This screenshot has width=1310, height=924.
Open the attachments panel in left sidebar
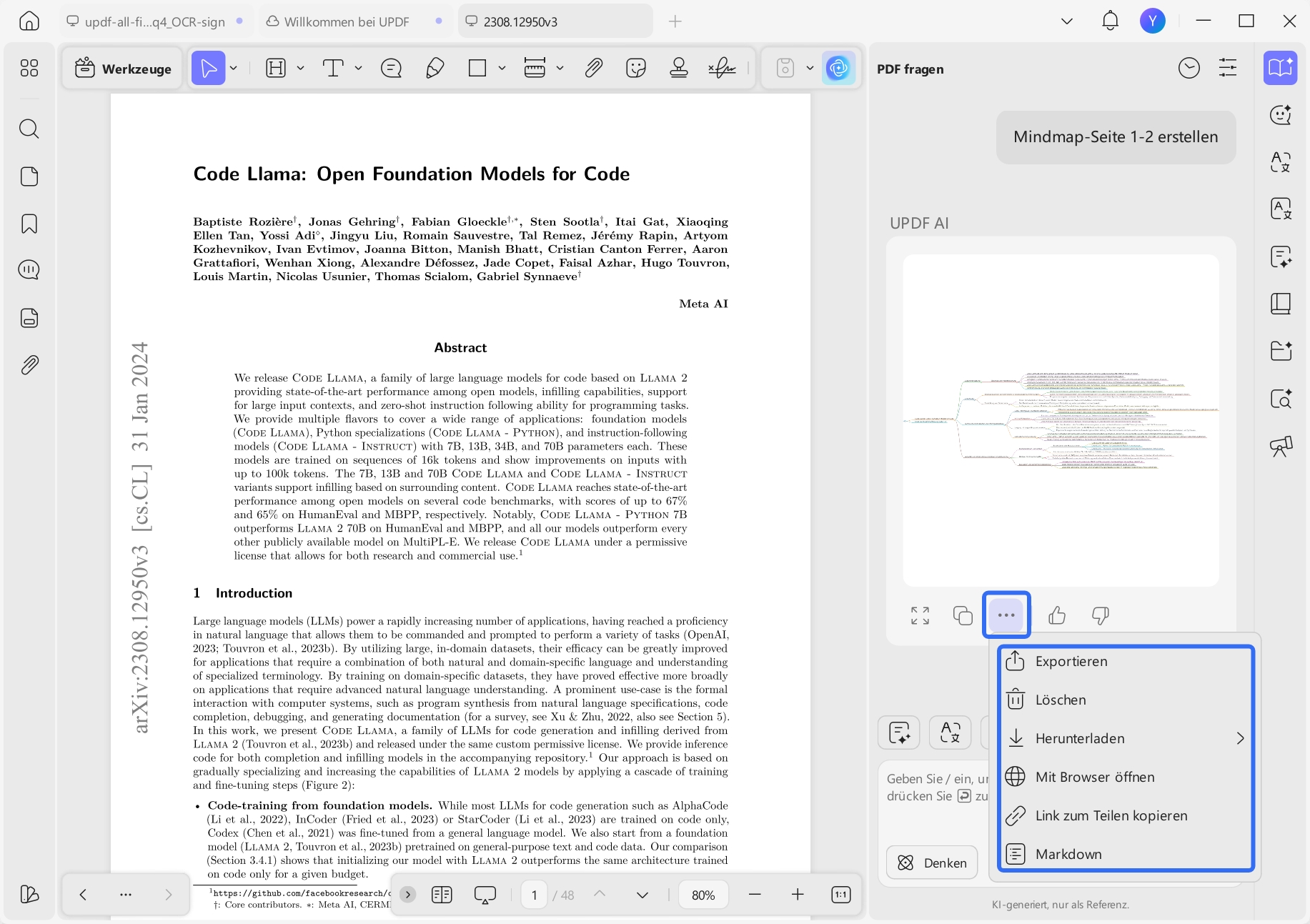pos(29,365)
